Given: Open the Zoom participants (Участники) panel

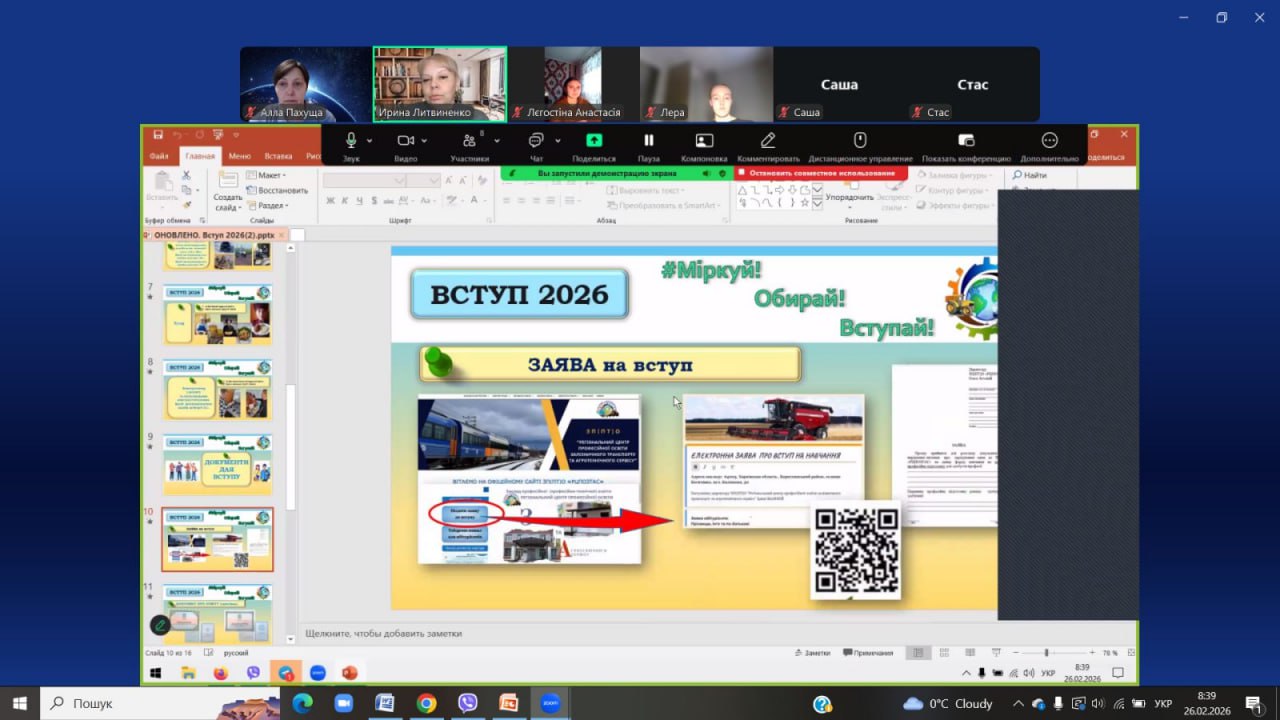Looking at the screenshot, I should point(468,141).
